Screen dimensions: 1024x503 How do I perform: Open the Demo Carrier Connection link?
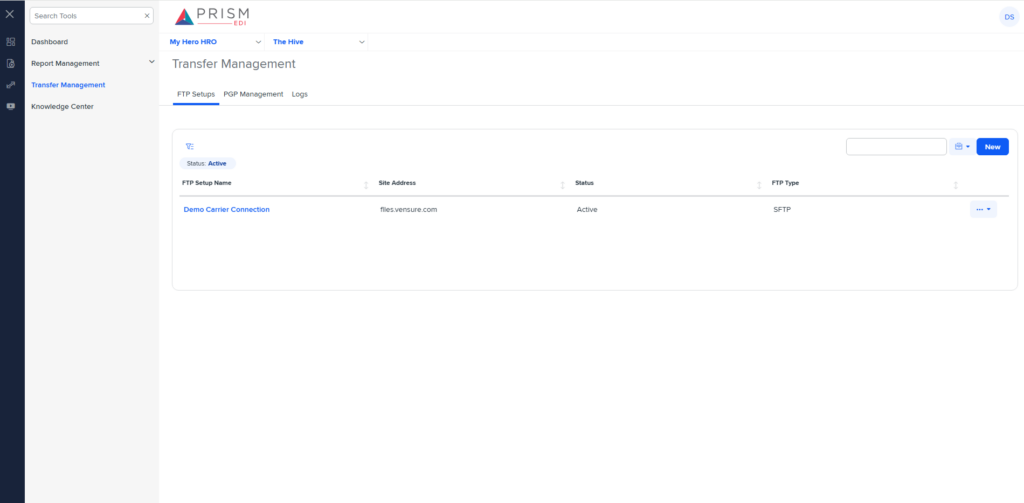click(x=227, y=210)
